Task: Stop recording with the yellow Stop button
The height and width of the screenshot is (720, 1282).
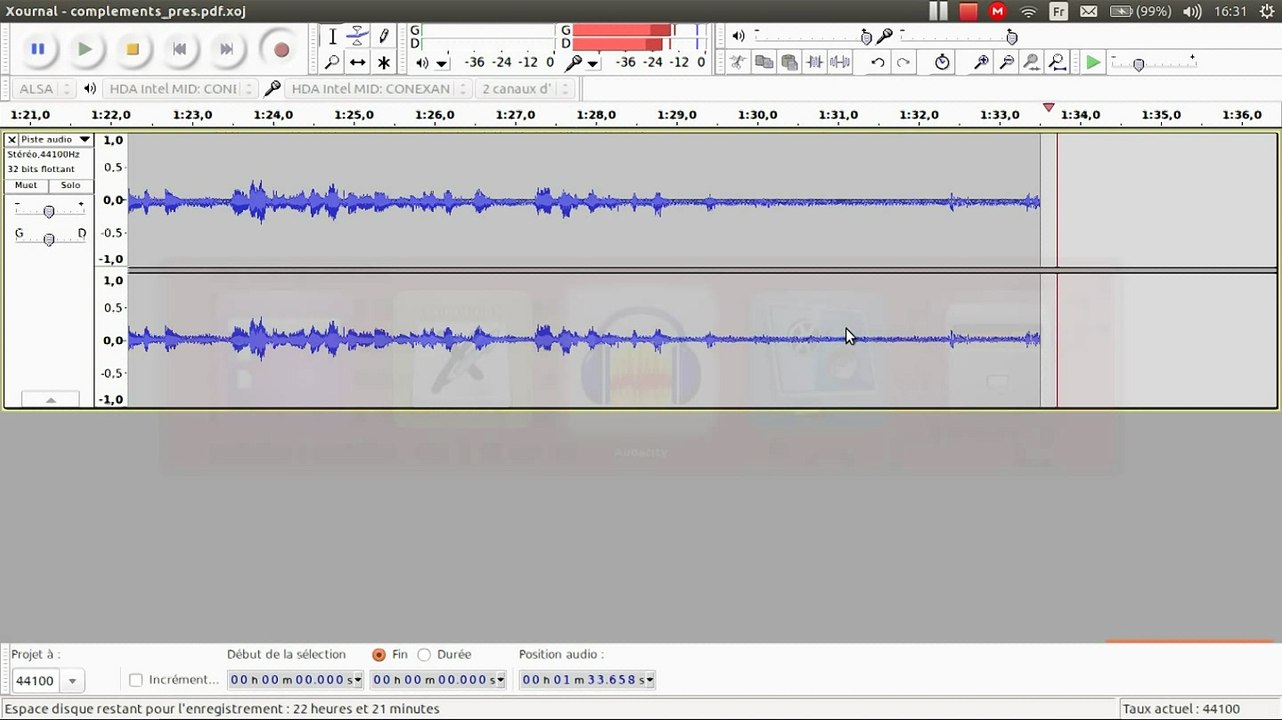Action: [132, 49]
